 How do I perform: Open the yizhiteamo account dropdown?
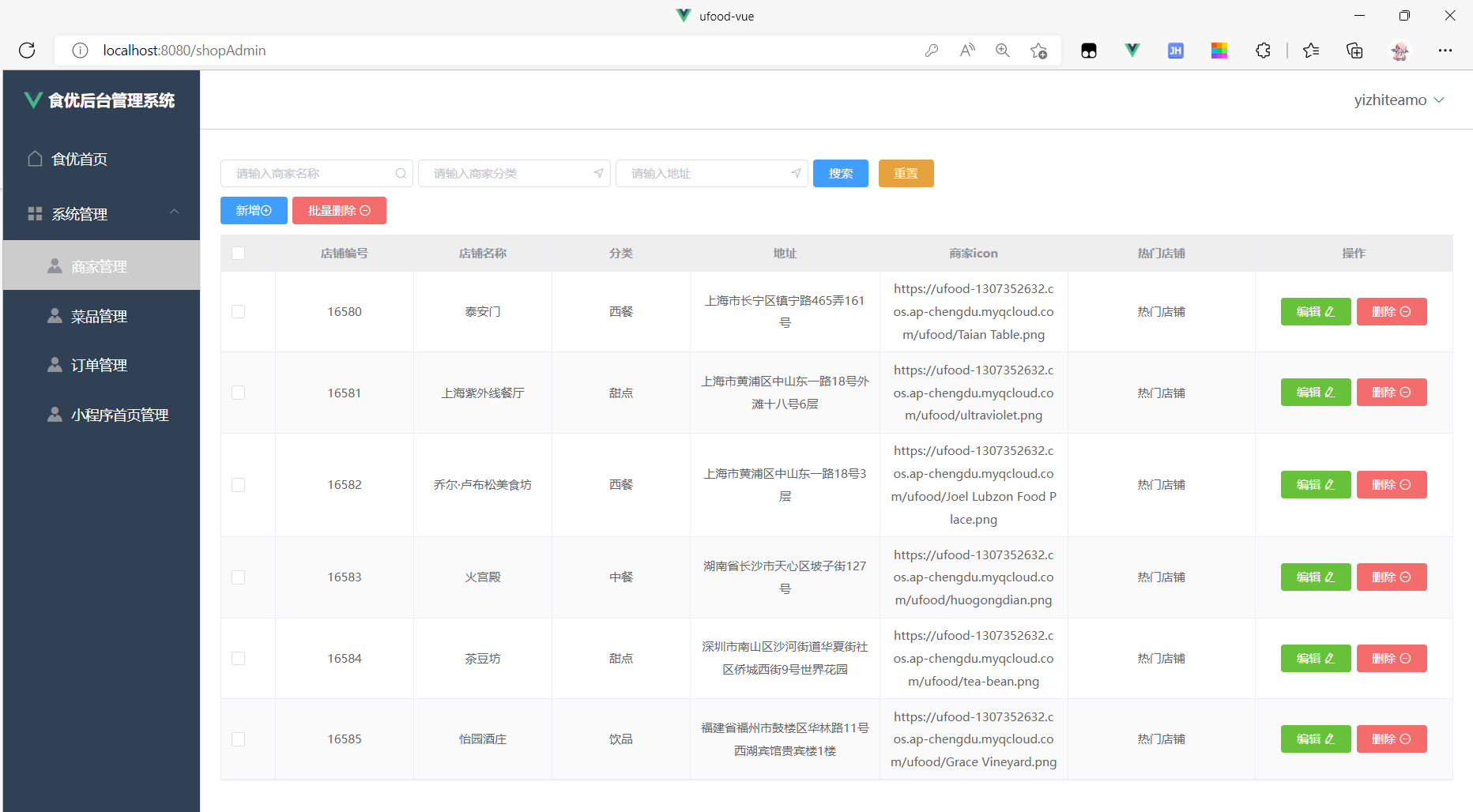click(1400, 100)
